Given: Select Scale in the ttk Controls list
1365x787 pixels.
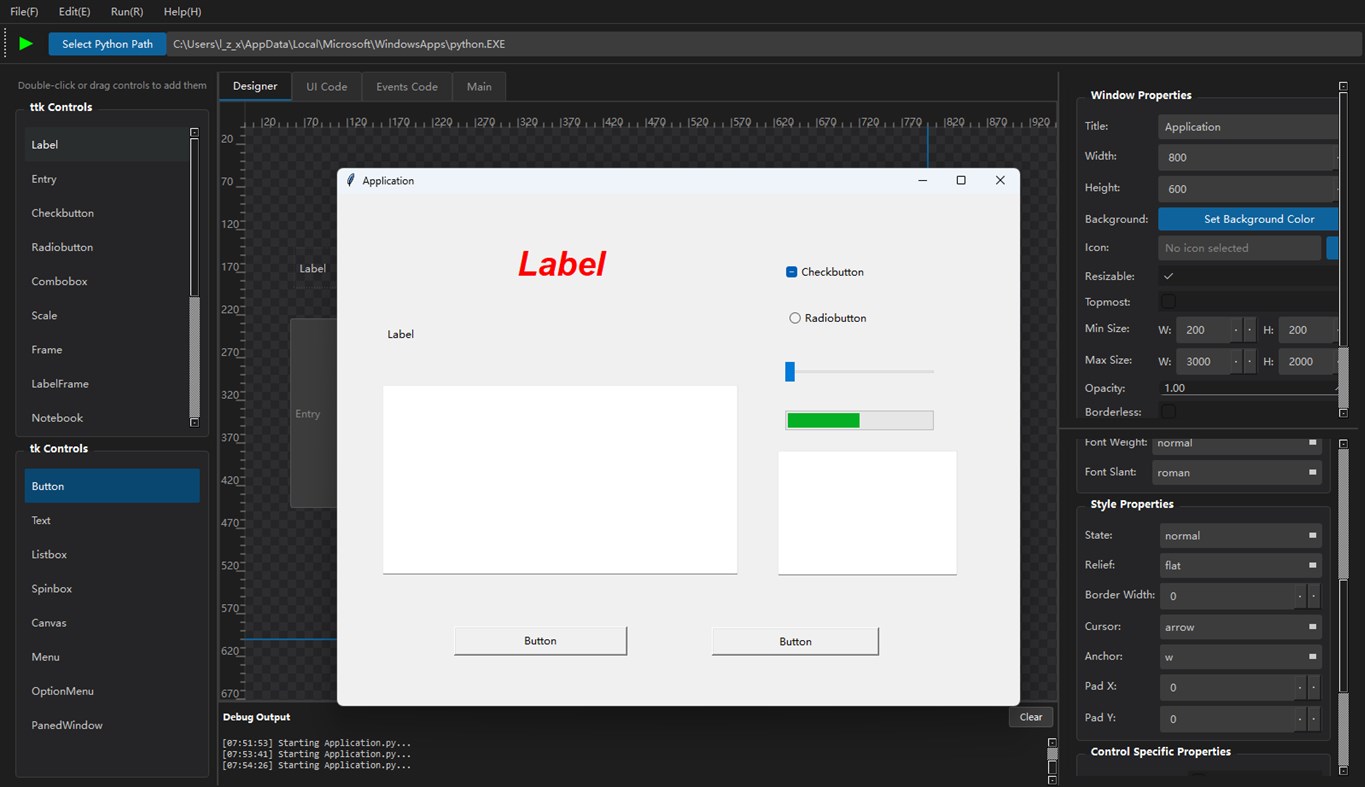Looking at the screenshot, I should pyautogui.click(x=106, y=315).
